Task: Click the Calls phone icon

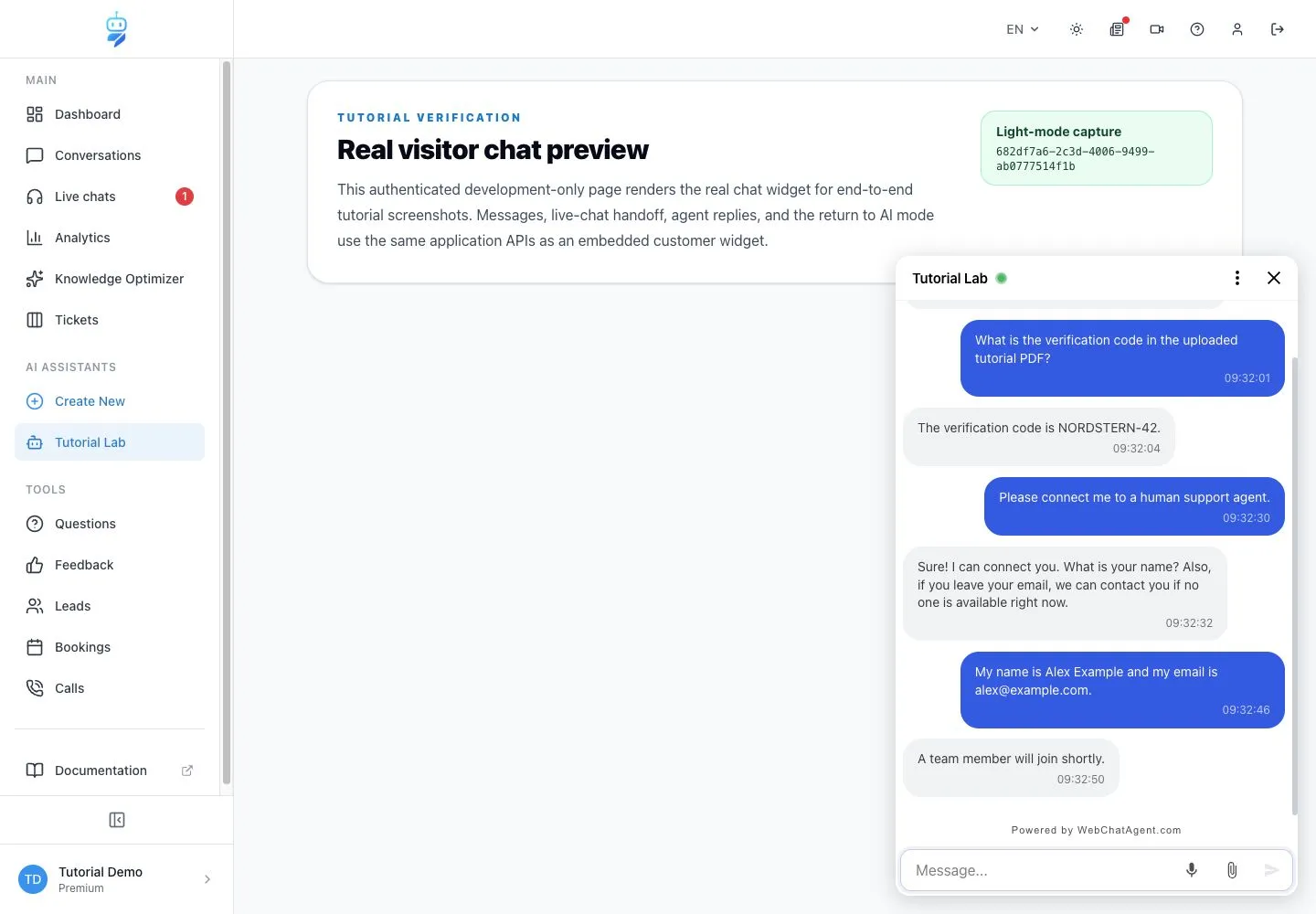Action: coord(35,688)
